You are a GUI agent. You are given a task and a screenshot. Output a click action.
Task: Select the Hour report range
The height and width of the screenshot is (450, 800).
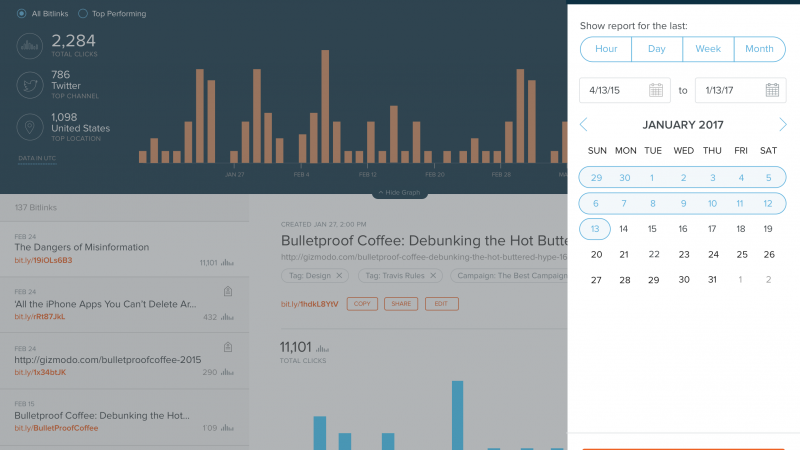click(x=606, y=49)
